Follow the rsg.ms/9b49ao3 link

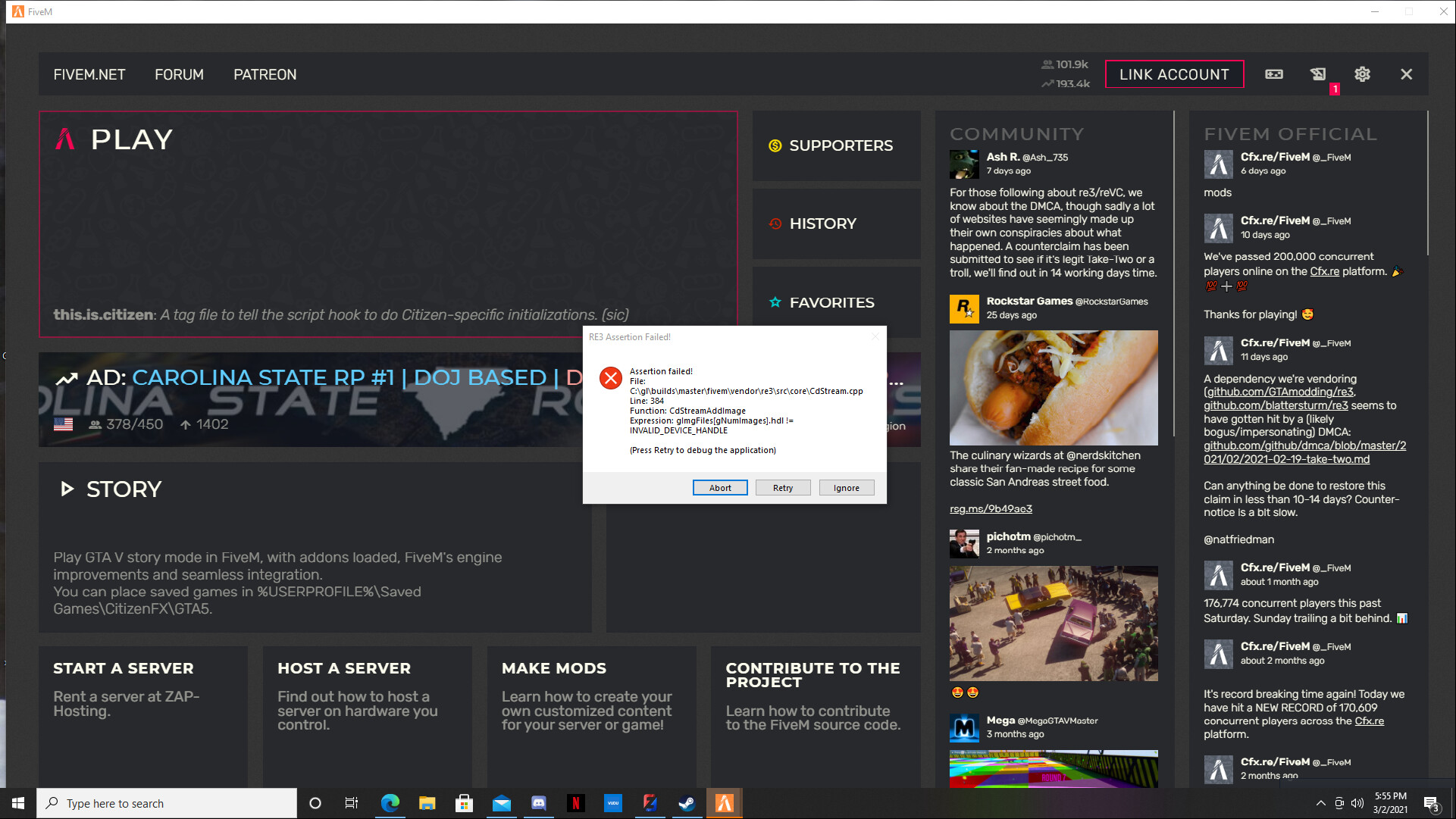point(991,508)
